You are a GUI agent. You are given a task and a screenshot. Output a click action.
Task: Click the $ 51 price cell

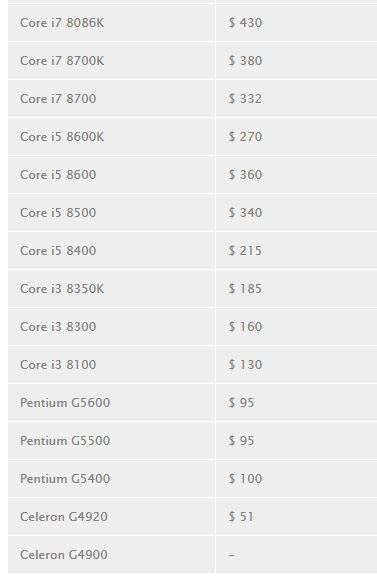pyautogui.click(x=296, y=516)
